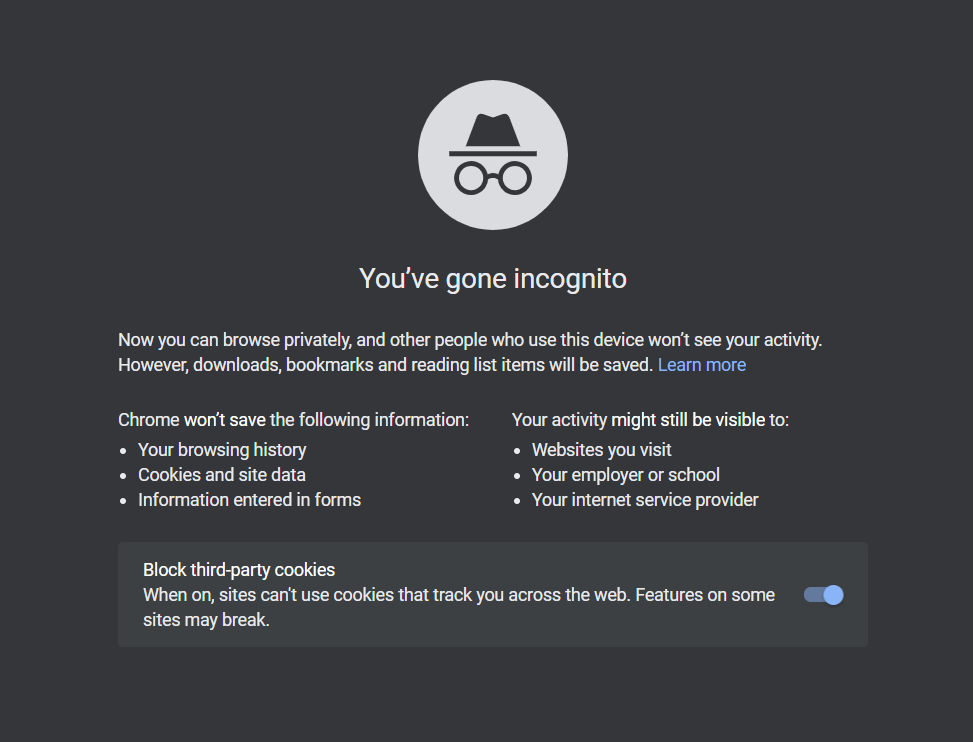Viewport: 973px width, 742px height.
Task: Select the Your internet service provider bullet
Action: [645, 499]
